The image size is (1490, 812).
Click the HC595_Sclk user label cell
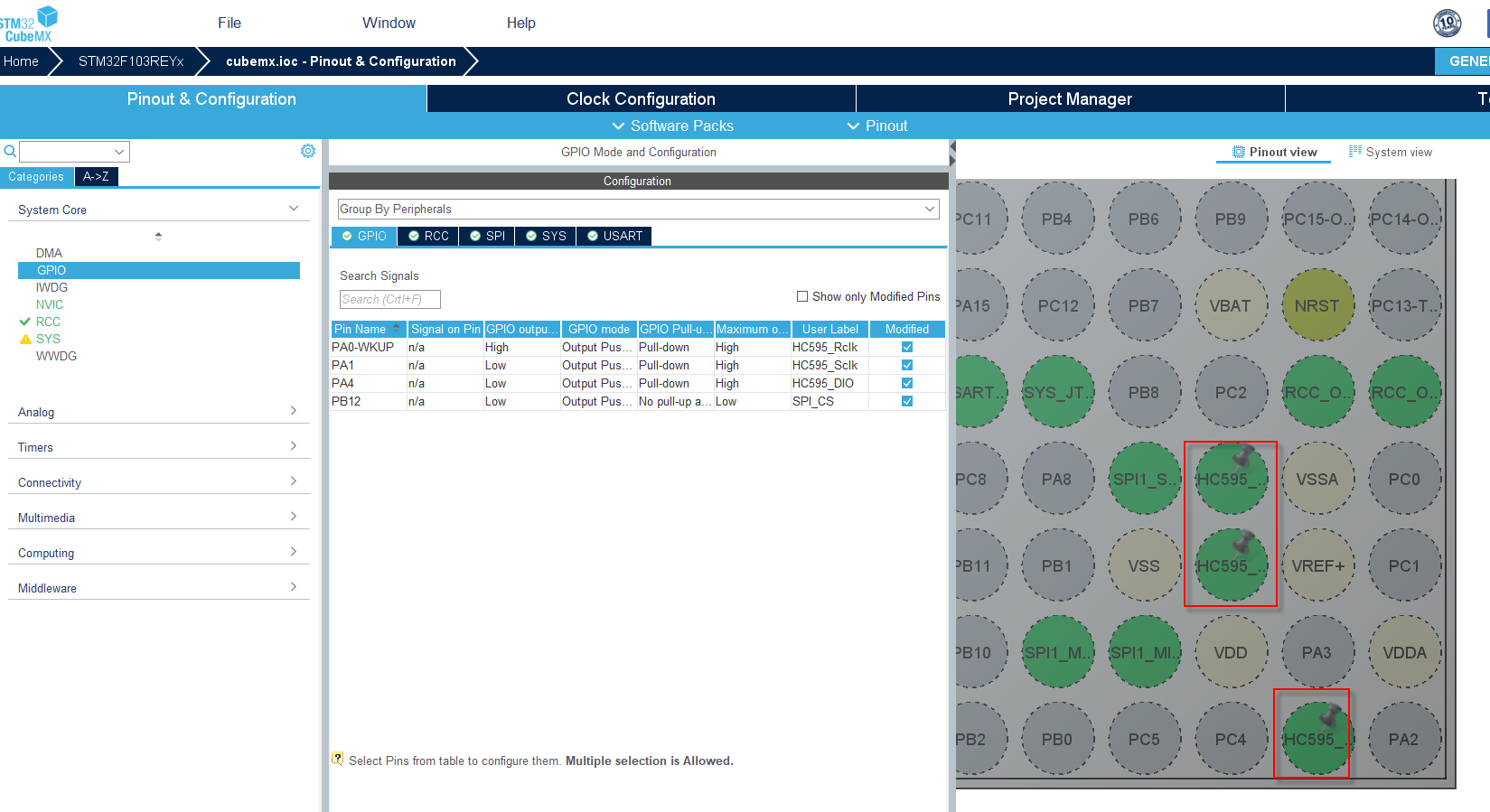tap(829, 365)
